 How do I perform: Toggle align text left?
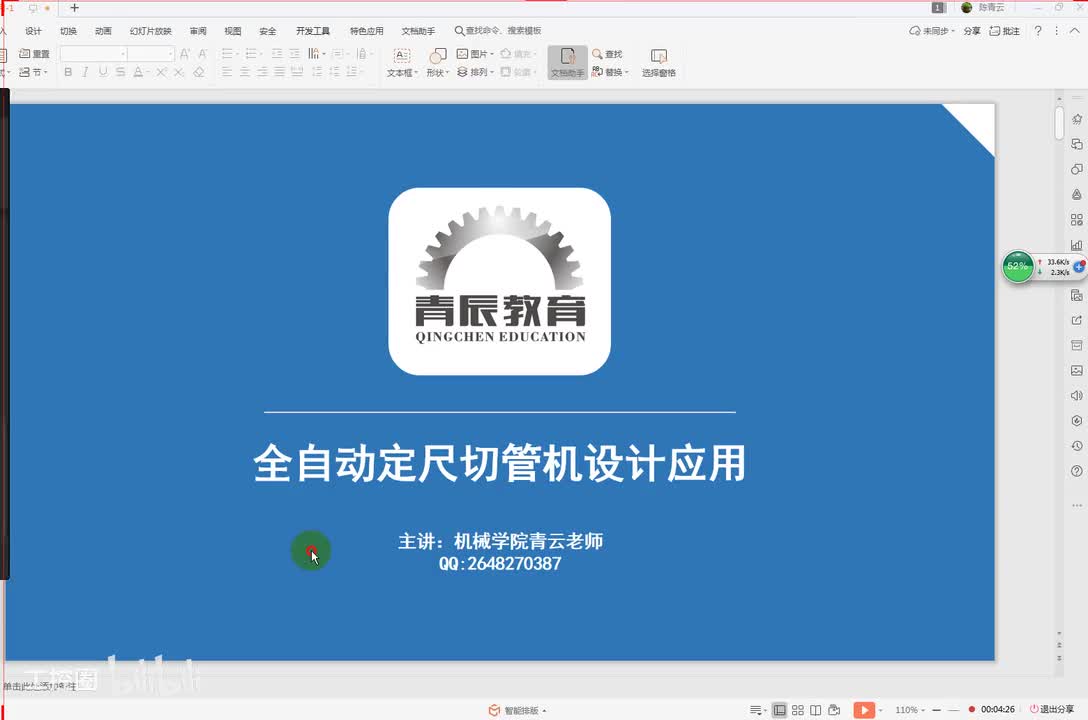(x=228, y=72)
